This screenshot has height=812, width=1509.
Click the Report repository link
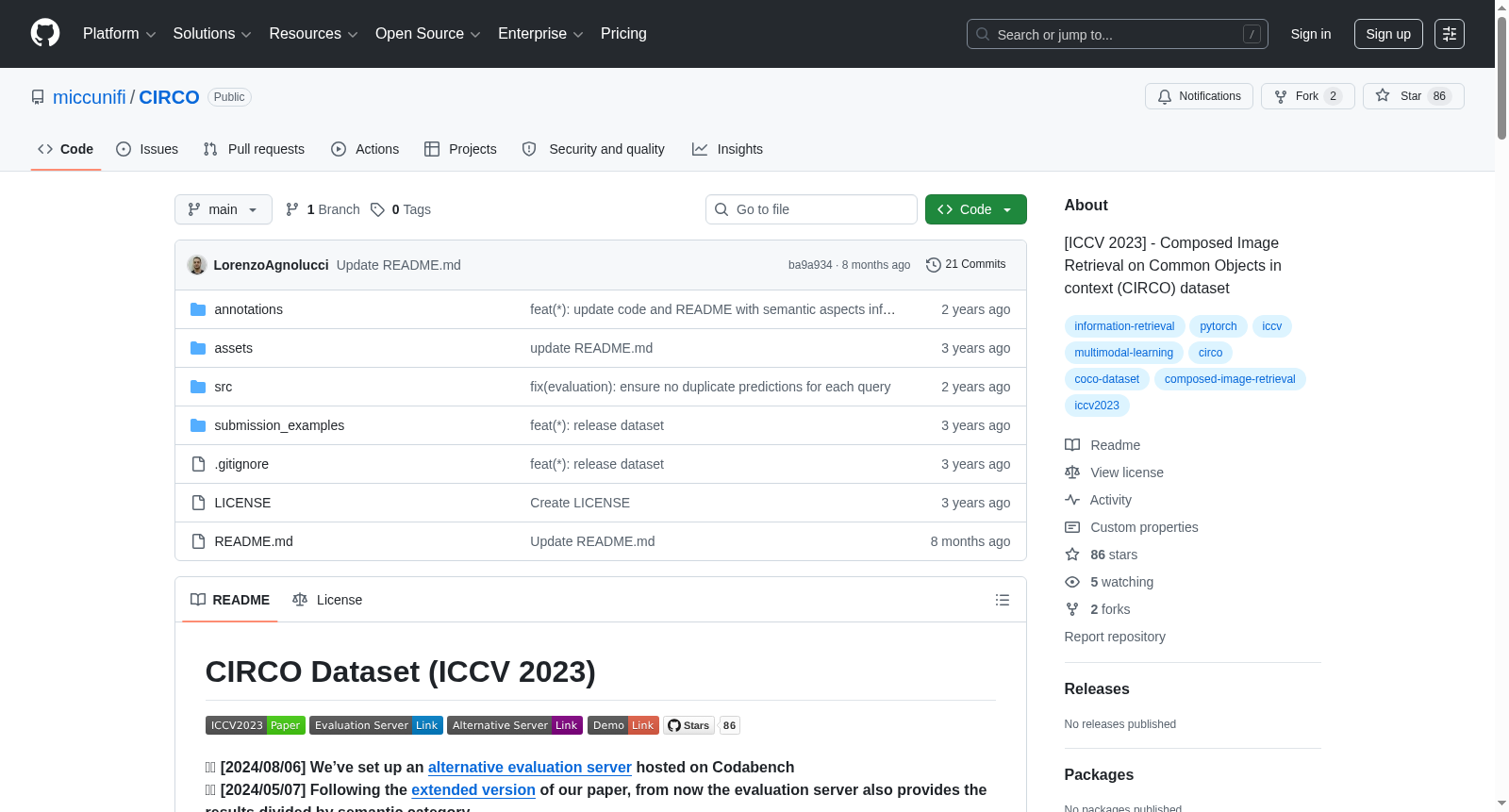point(1115,637)
